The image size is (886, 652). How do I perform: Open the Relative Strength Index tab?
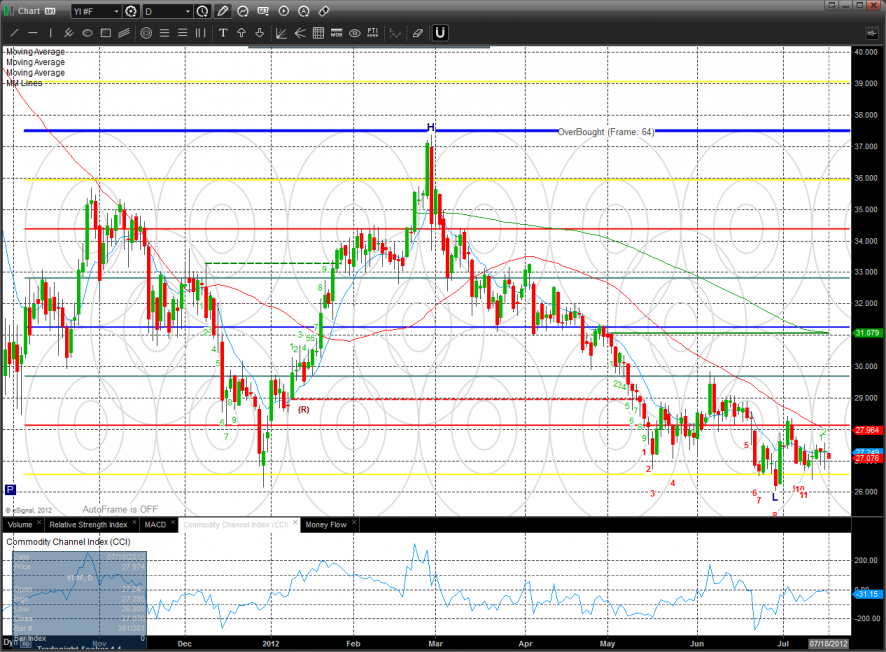pos(89,524)
